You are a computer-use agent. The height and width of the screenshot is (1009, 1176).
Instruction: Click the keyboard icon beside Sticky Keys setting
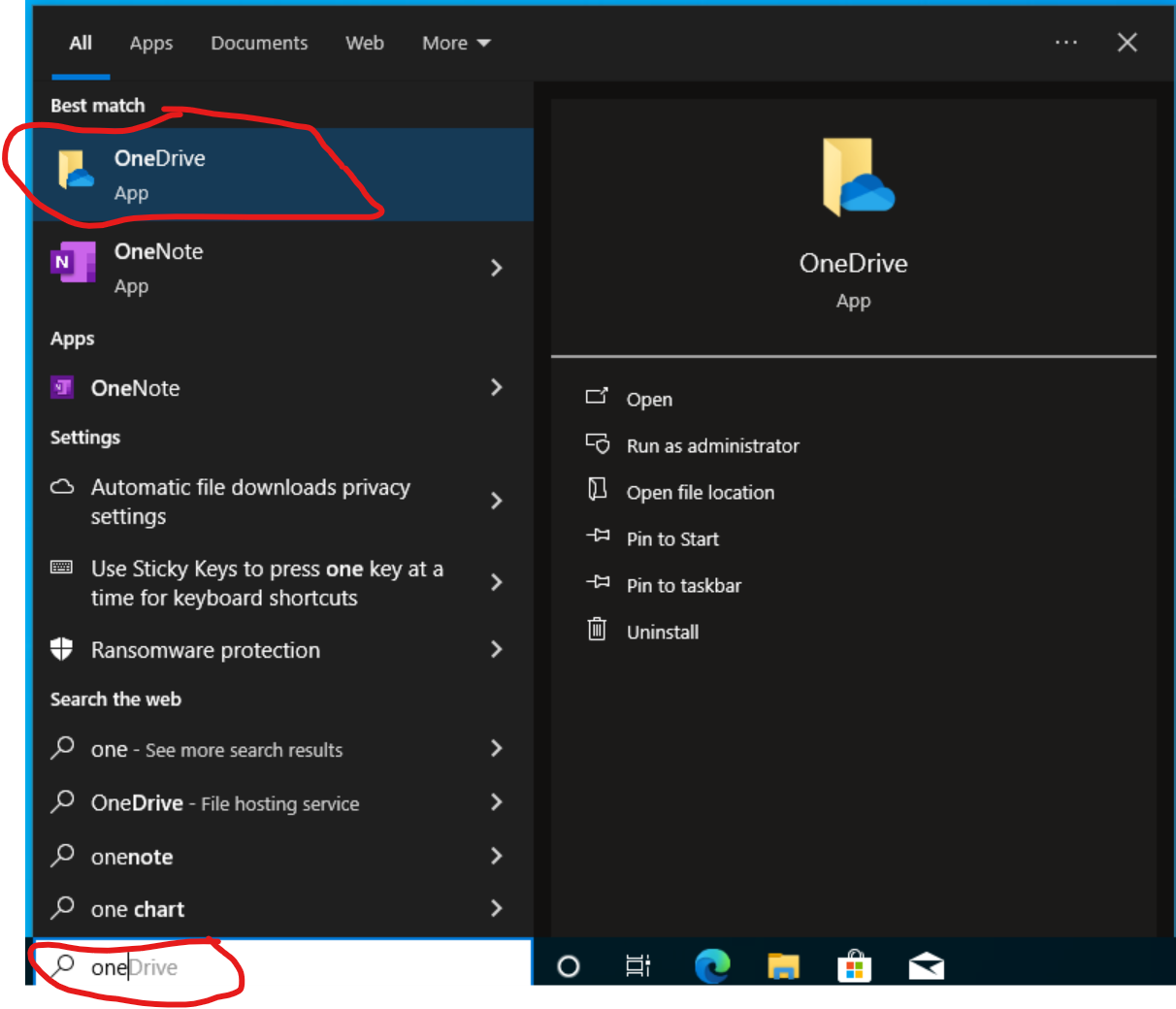(x=61, y=568)
